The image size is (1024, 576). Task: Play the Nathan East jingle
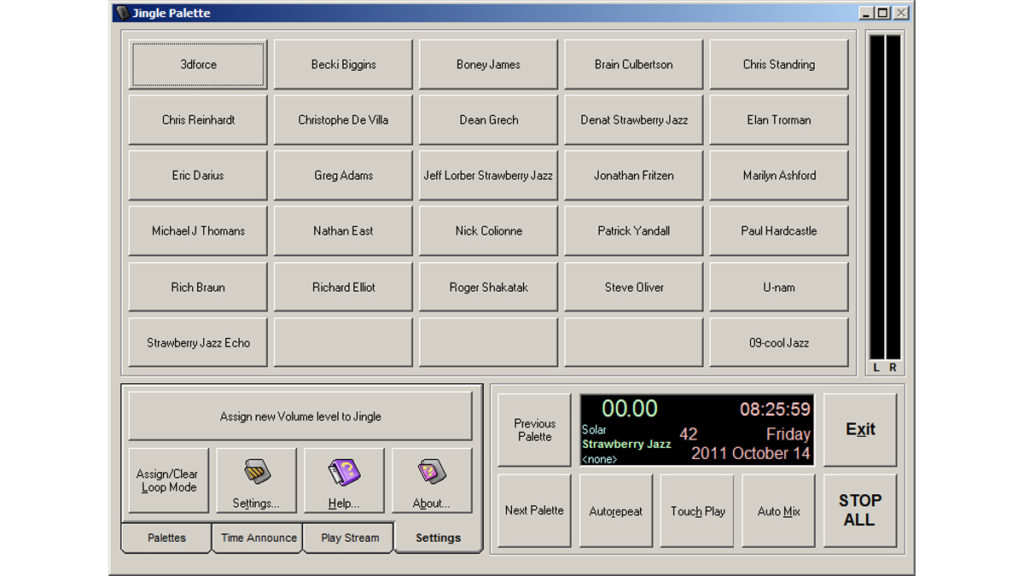[343, 231]
